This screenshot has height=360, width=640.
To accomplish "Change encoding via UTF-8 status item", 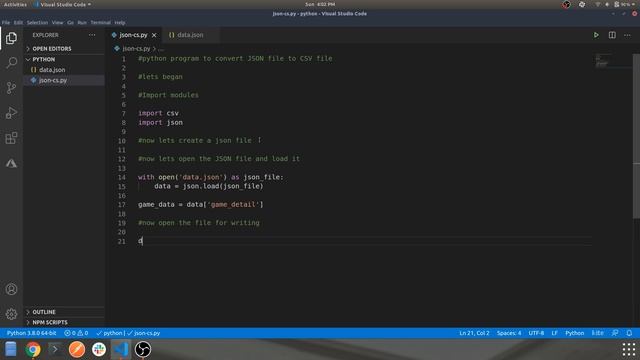I will [x=536, y=333].
